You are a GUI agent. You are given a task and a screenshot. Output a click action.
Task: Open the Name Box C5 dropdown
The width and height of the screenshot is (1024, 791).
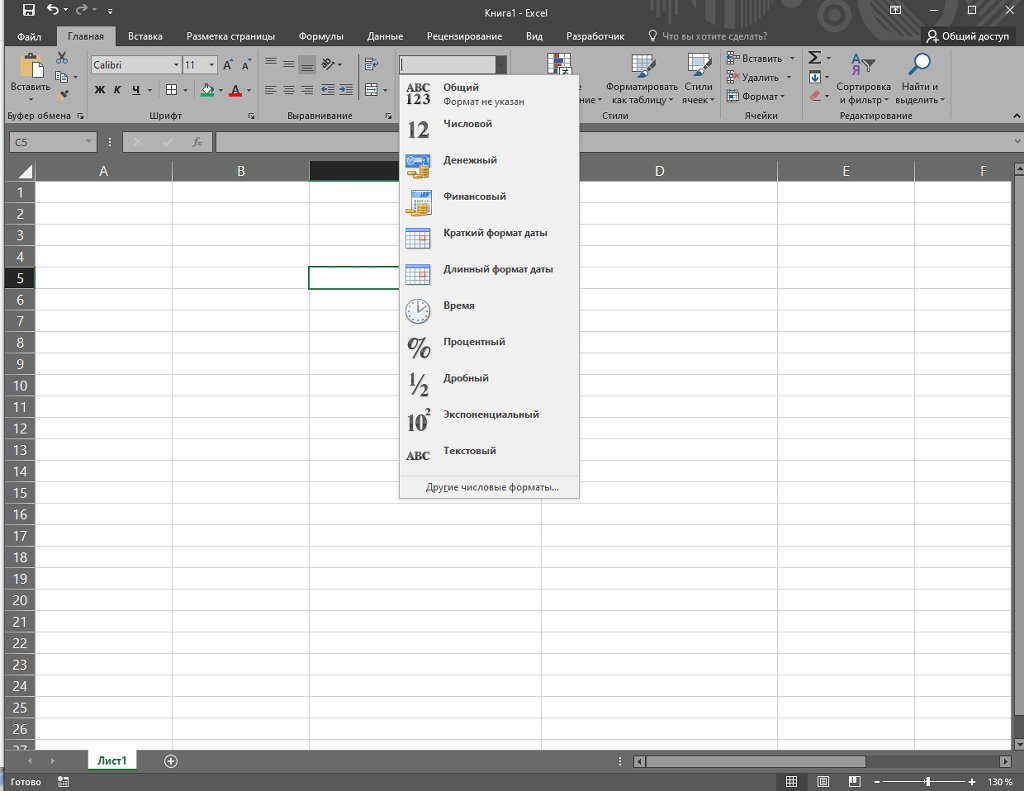coord(88,142)
